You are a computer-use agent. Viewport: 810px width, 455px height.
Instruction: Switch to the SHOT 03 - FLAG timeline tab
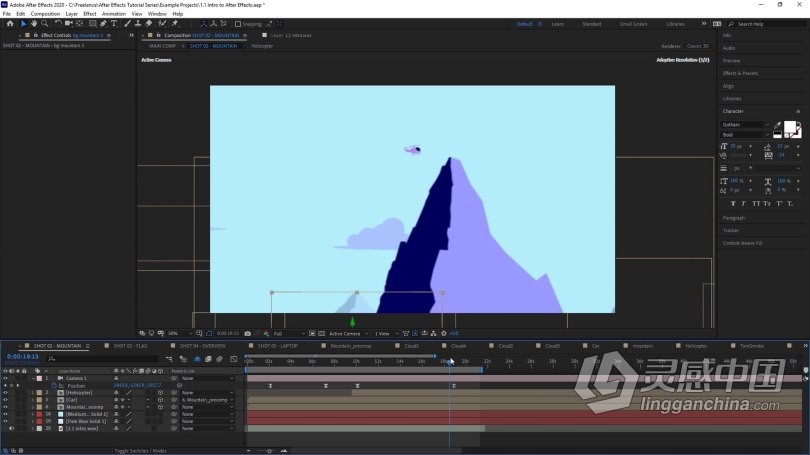pos(130,346)
